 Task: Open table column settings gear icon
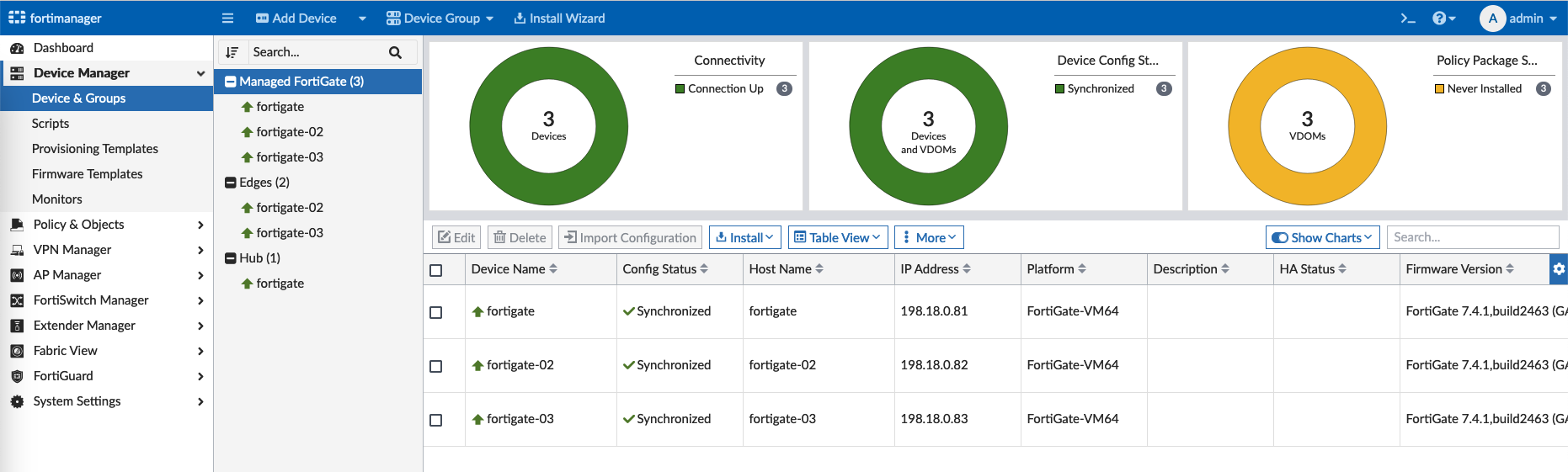pos(1559,269)
